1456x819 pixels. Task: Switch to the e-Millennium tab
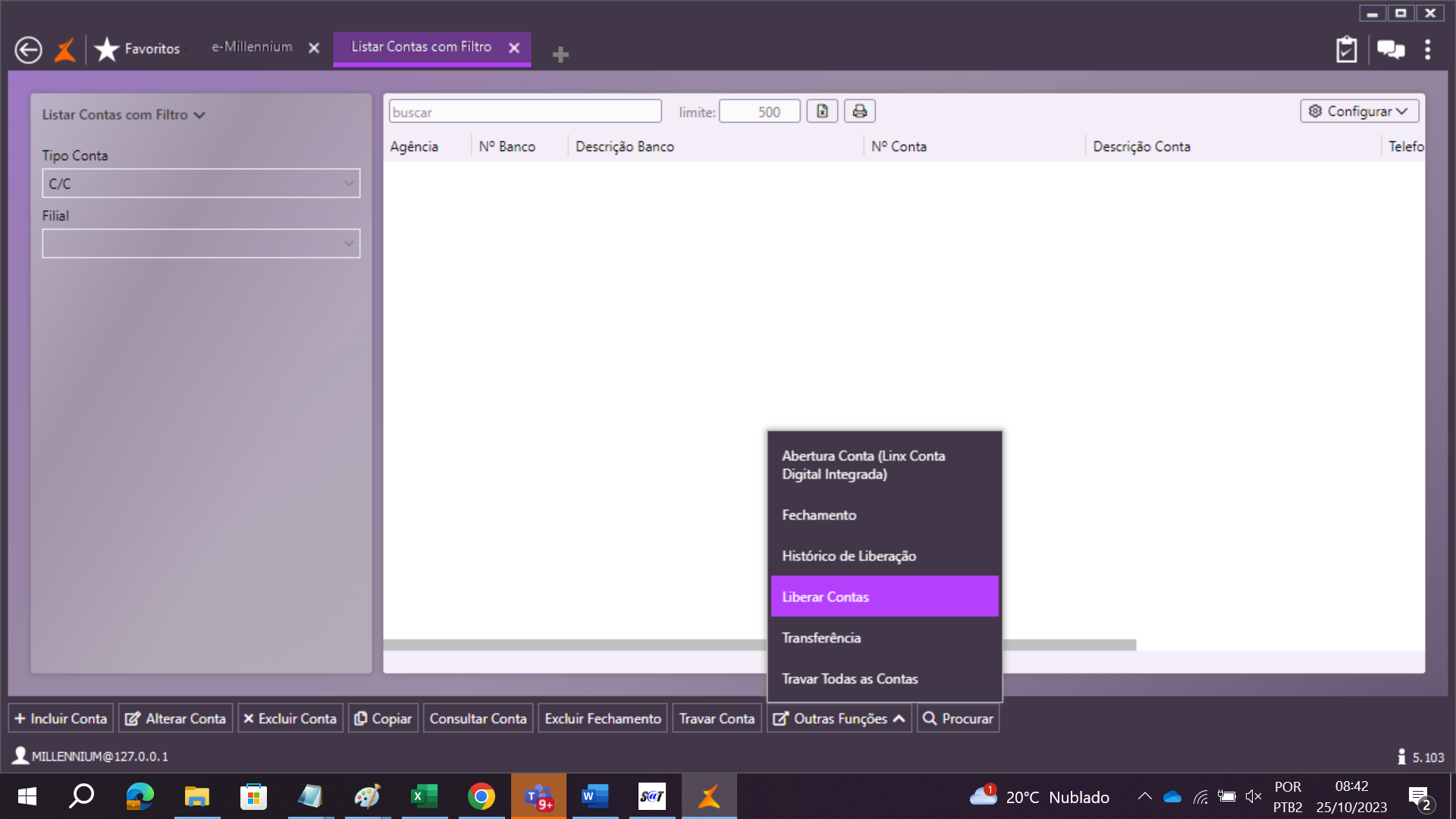252,47
